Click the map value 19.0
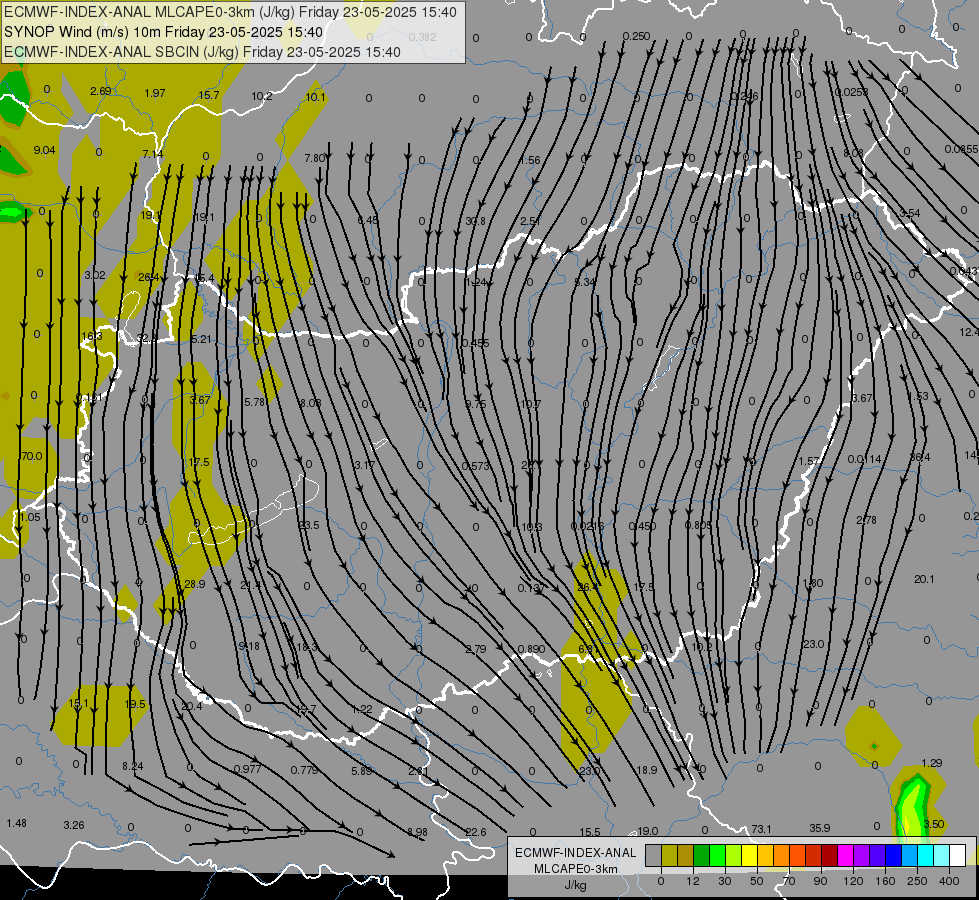Screen dimensions: 979x900 [x=647, y=831]
